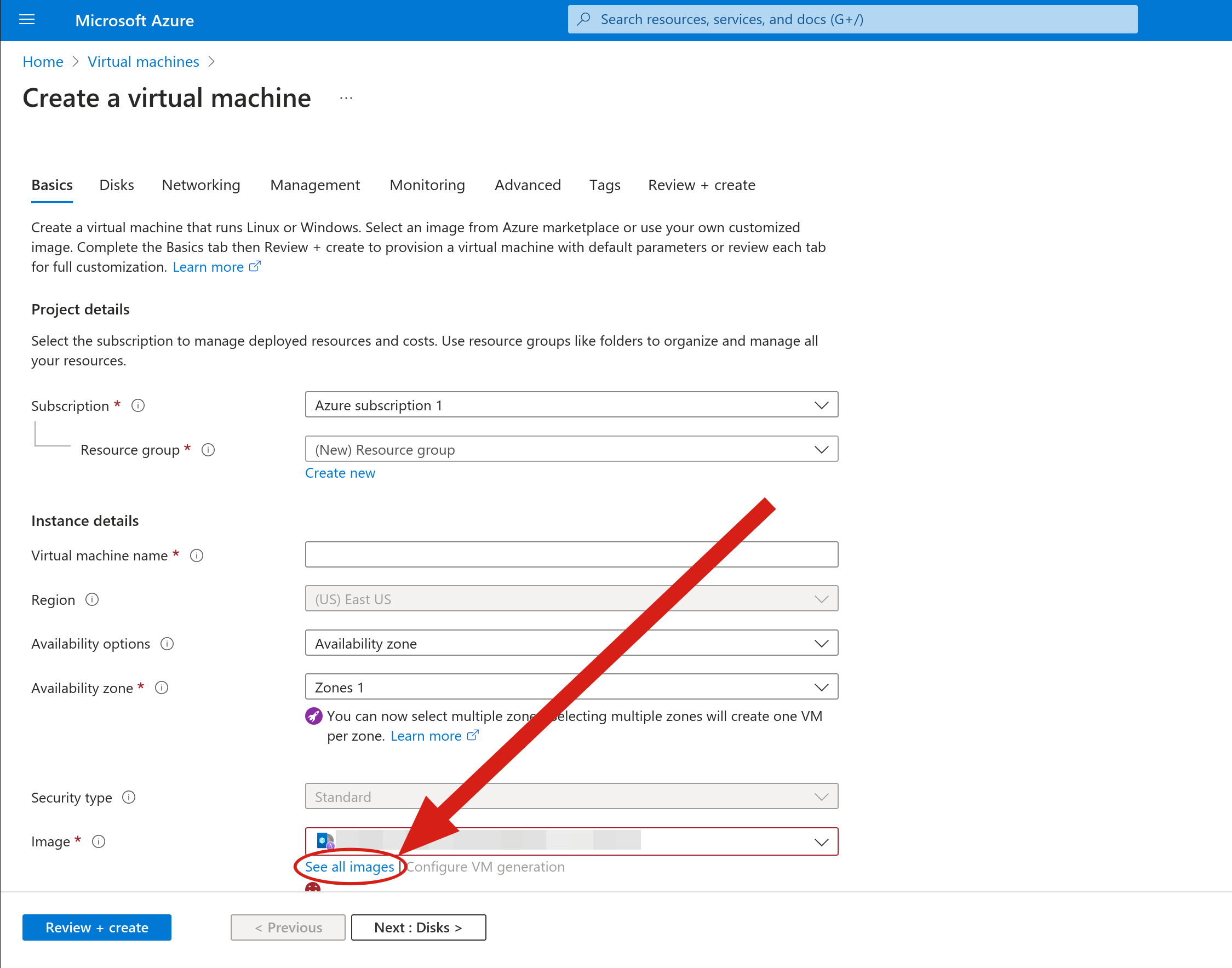Open the Review + create tab

[702, 185]
